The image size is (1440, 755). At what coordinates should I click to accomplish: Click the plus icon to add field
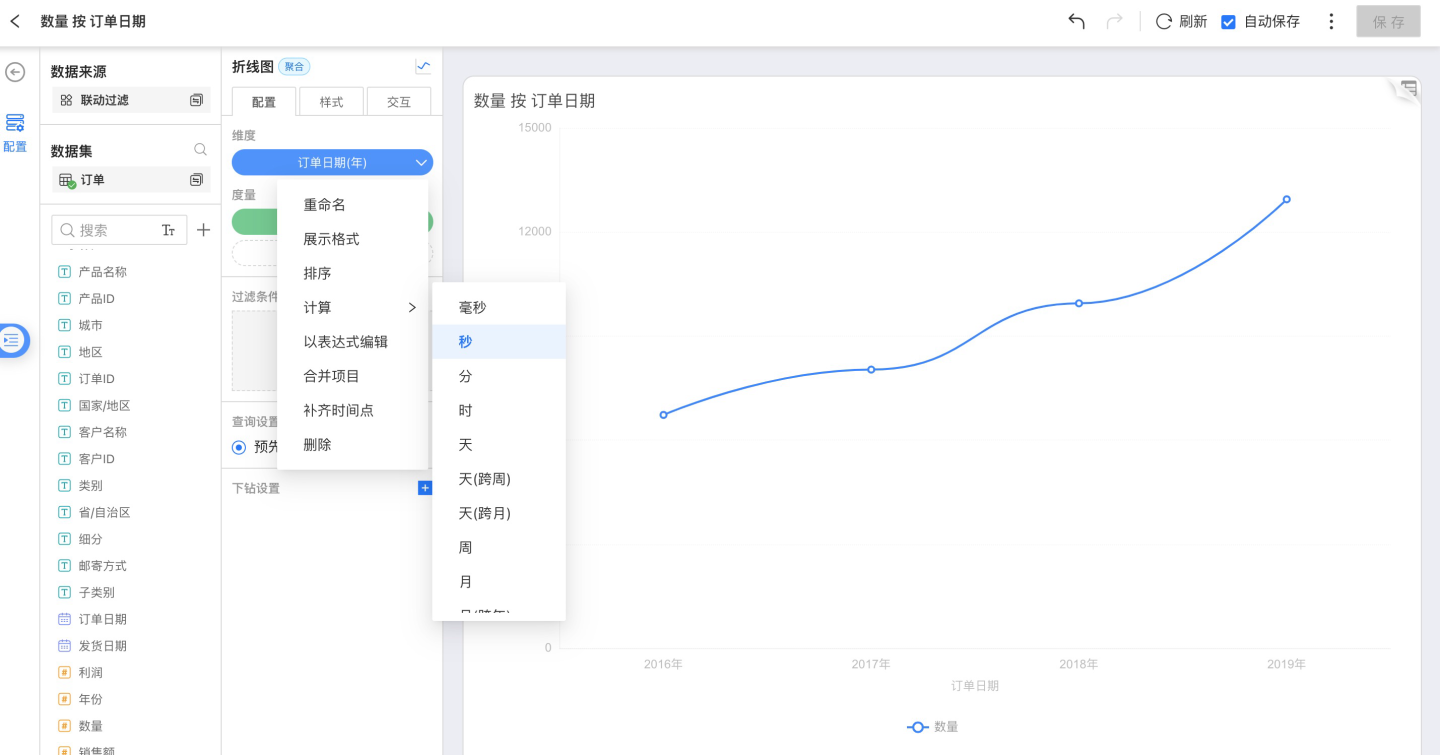pos(203,230)
